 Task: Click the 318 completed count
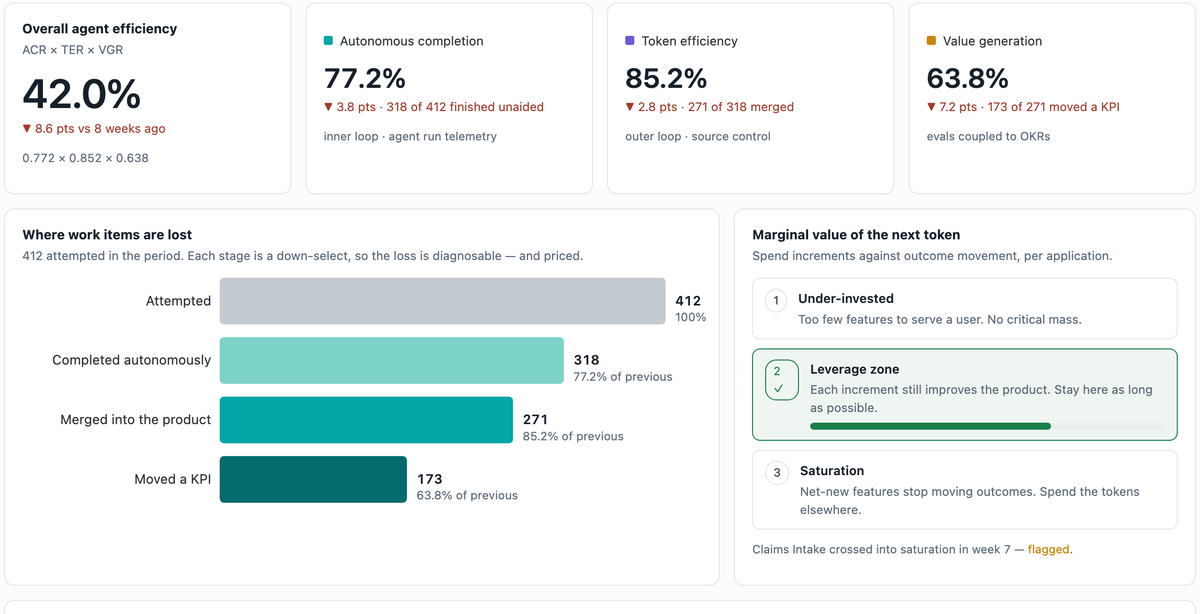[586, 360]
